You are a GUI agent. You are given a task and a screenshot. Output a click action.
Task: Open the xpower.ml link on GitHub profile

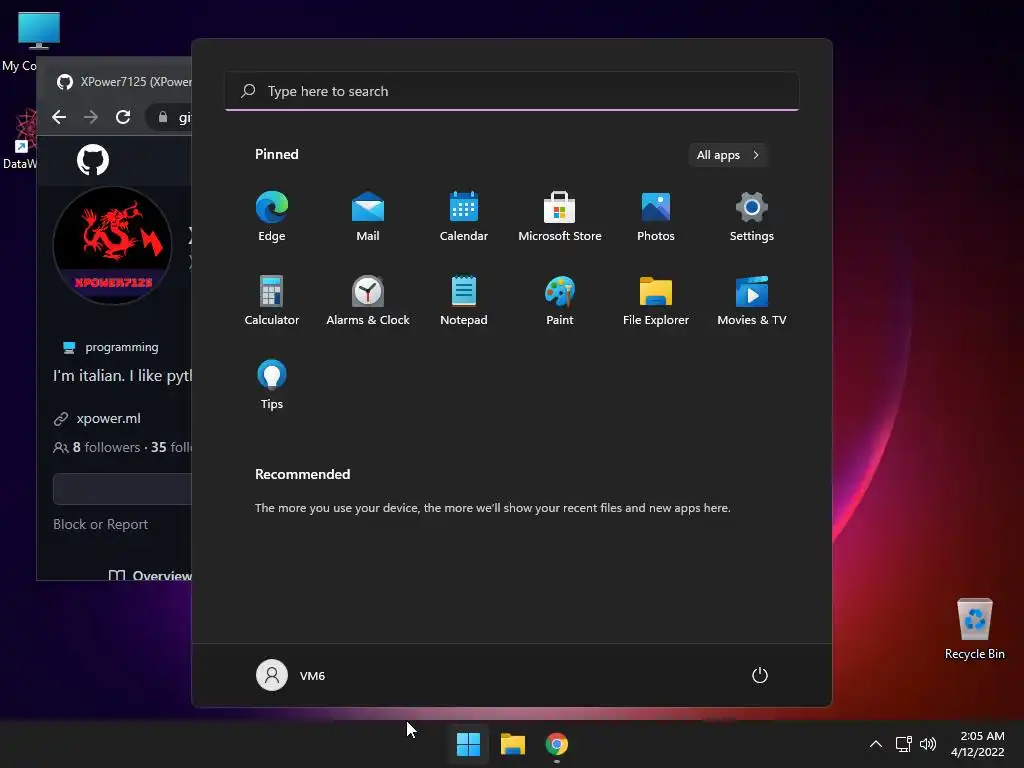[x=108, y=419]
